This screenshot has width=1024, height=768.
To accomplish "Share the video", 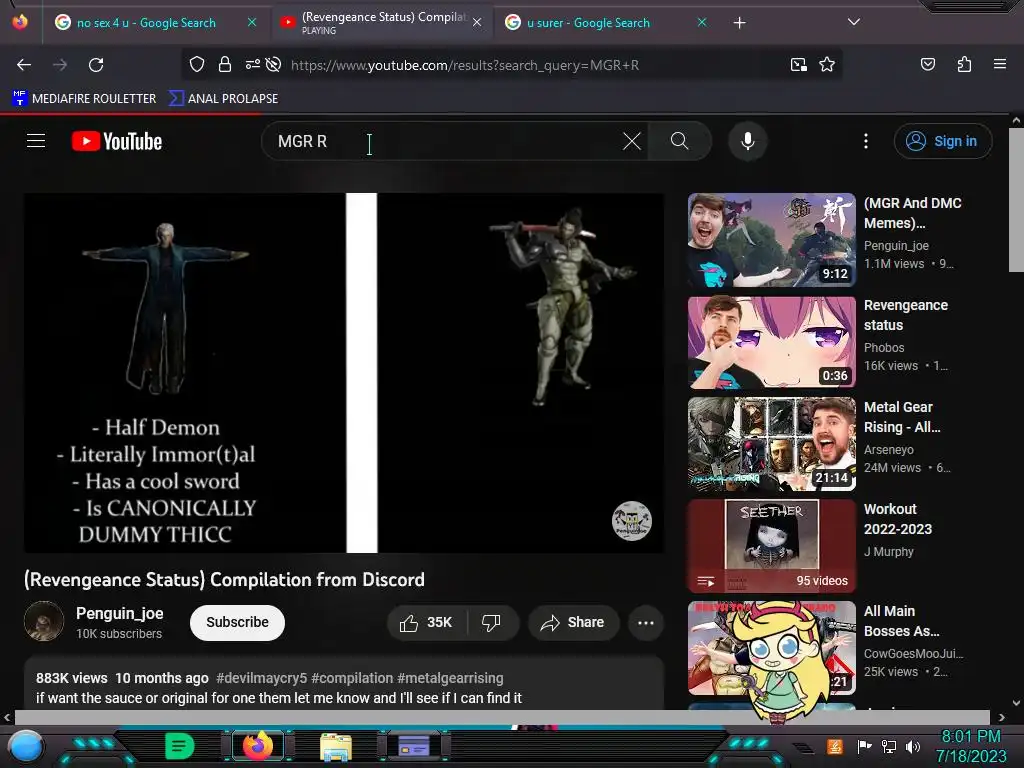I will pos(572,622).
